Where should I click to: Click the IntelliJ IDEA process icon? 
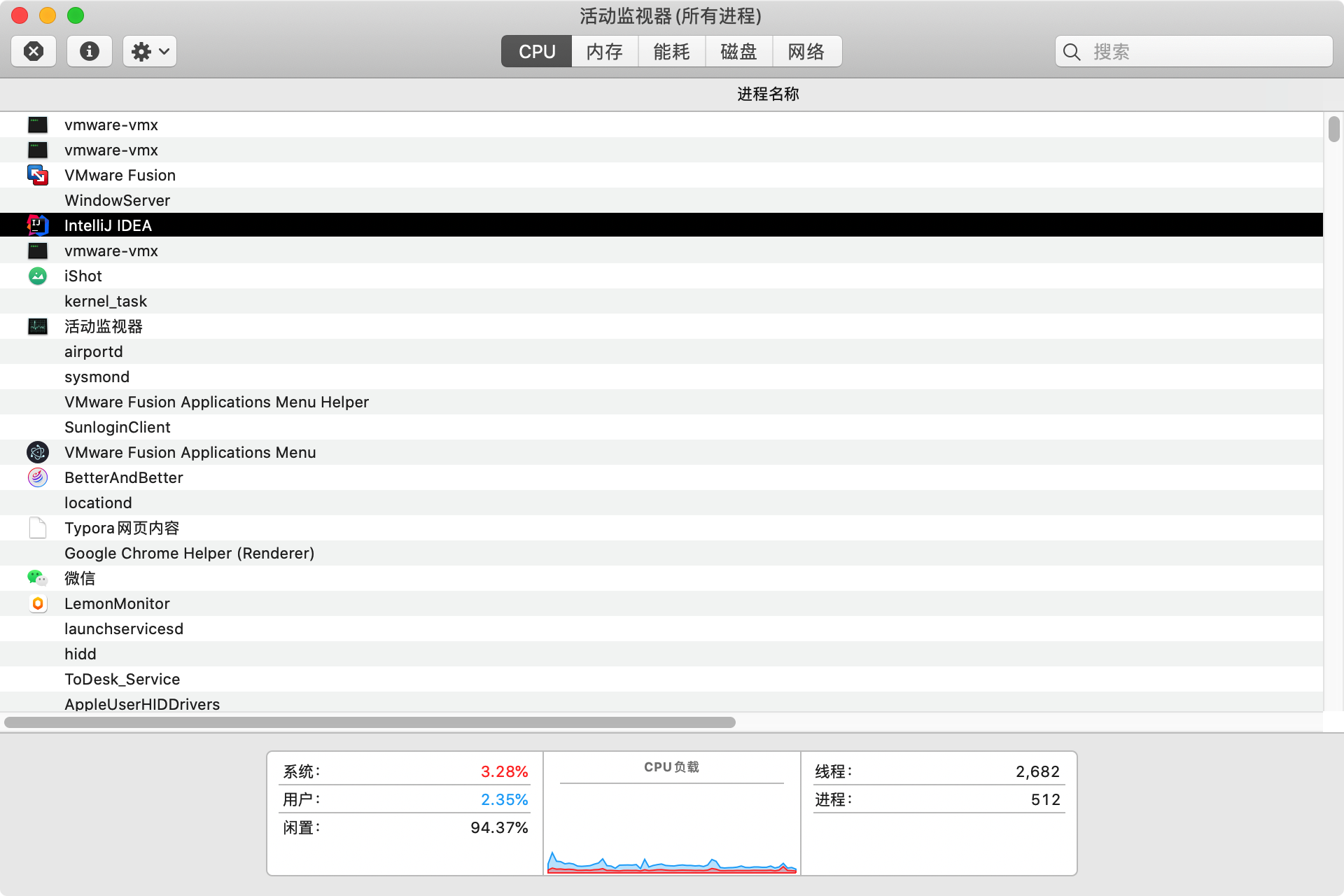coord(38,225)
